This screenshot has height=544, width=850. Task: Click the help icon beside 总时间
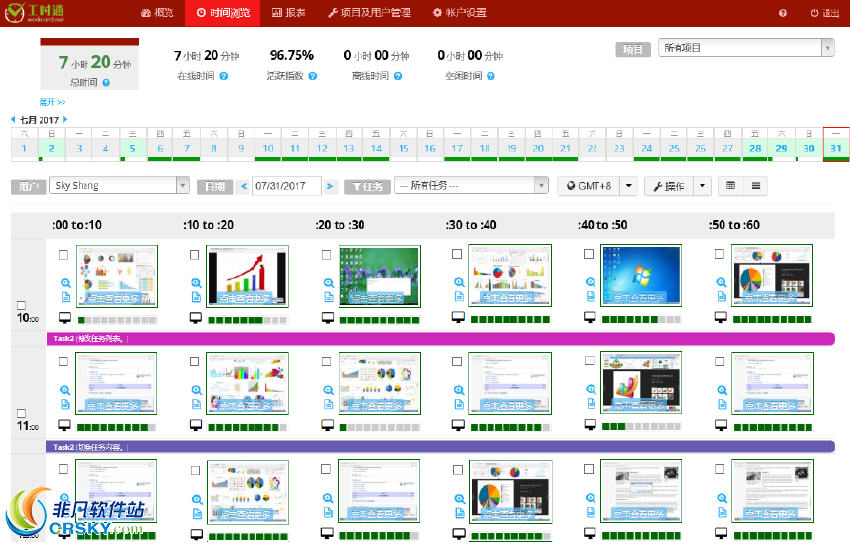[106, 83]
